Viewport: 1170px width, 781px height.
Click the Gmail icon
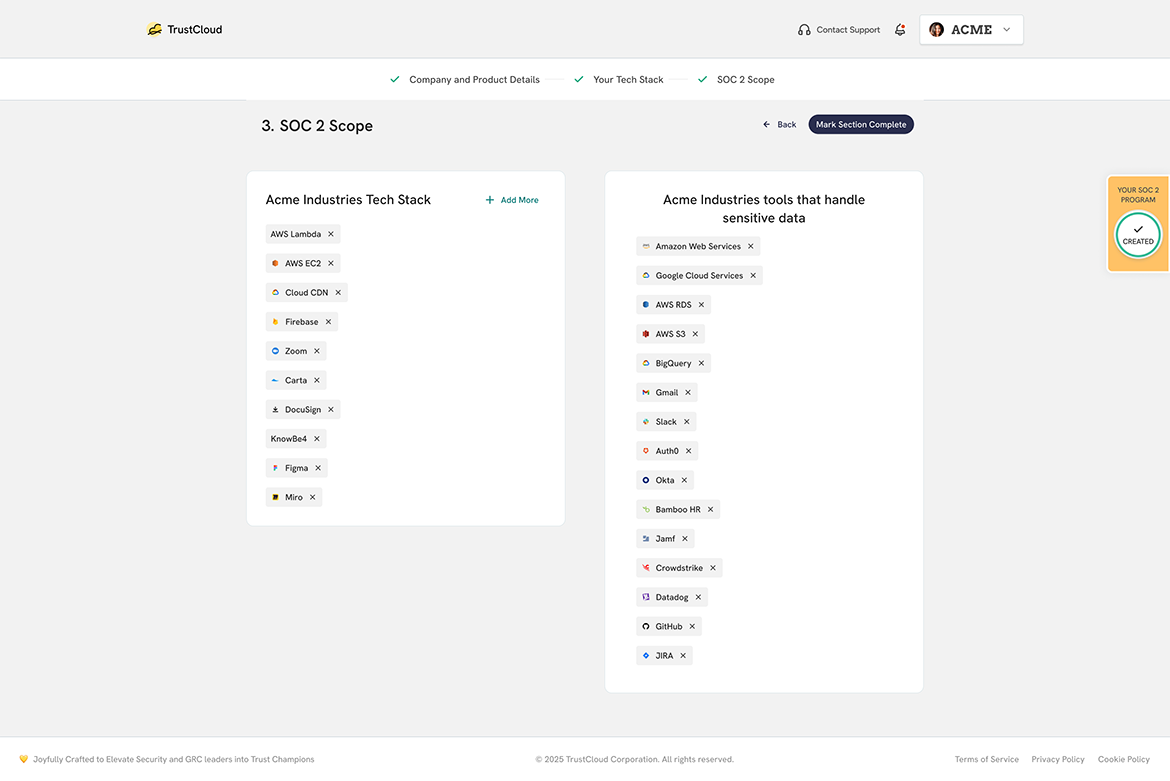tap(646, 392)
